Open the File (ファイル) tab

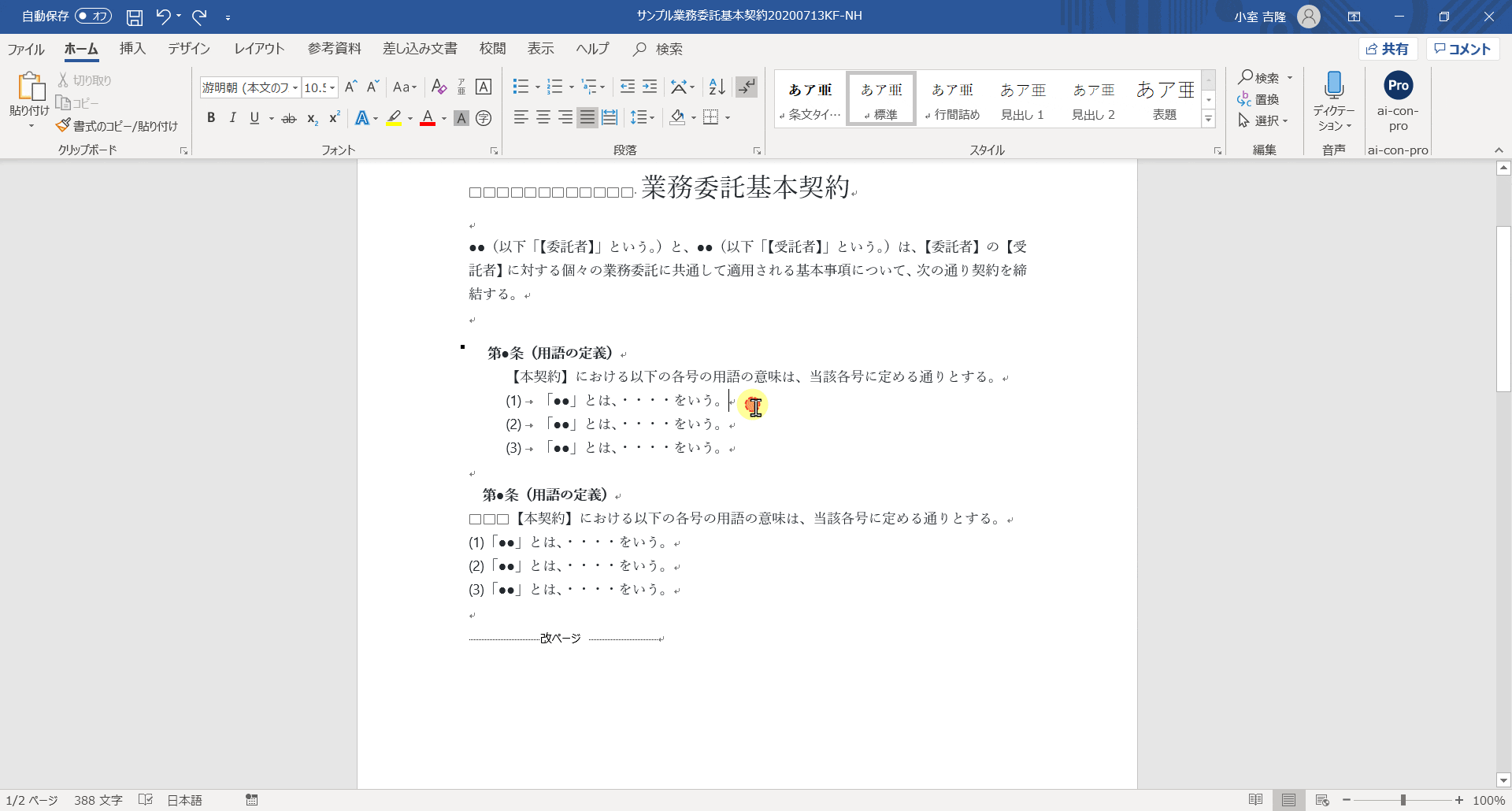(26, 49)
